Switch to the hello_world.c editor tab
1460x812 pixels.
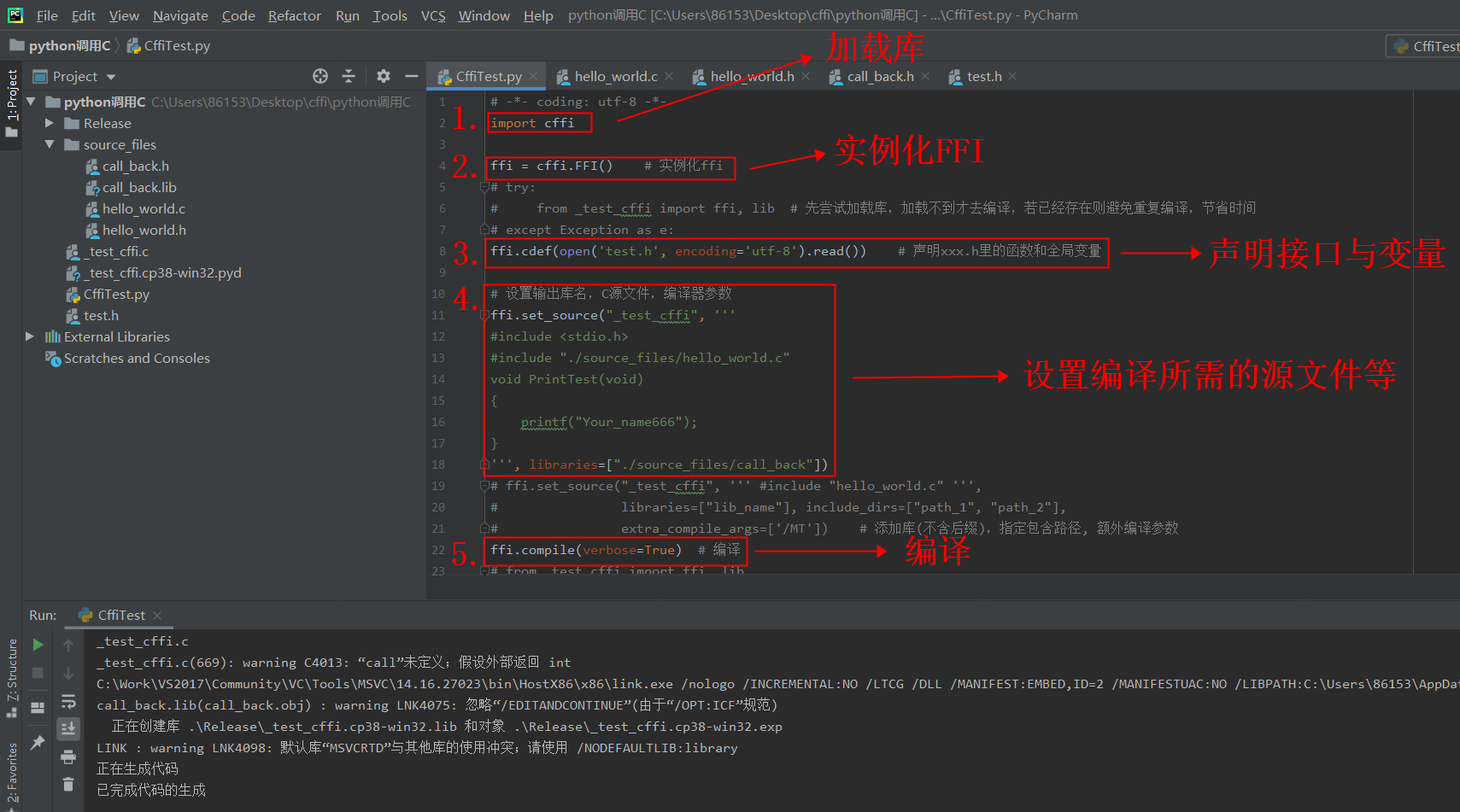click(x=616, y=76)
